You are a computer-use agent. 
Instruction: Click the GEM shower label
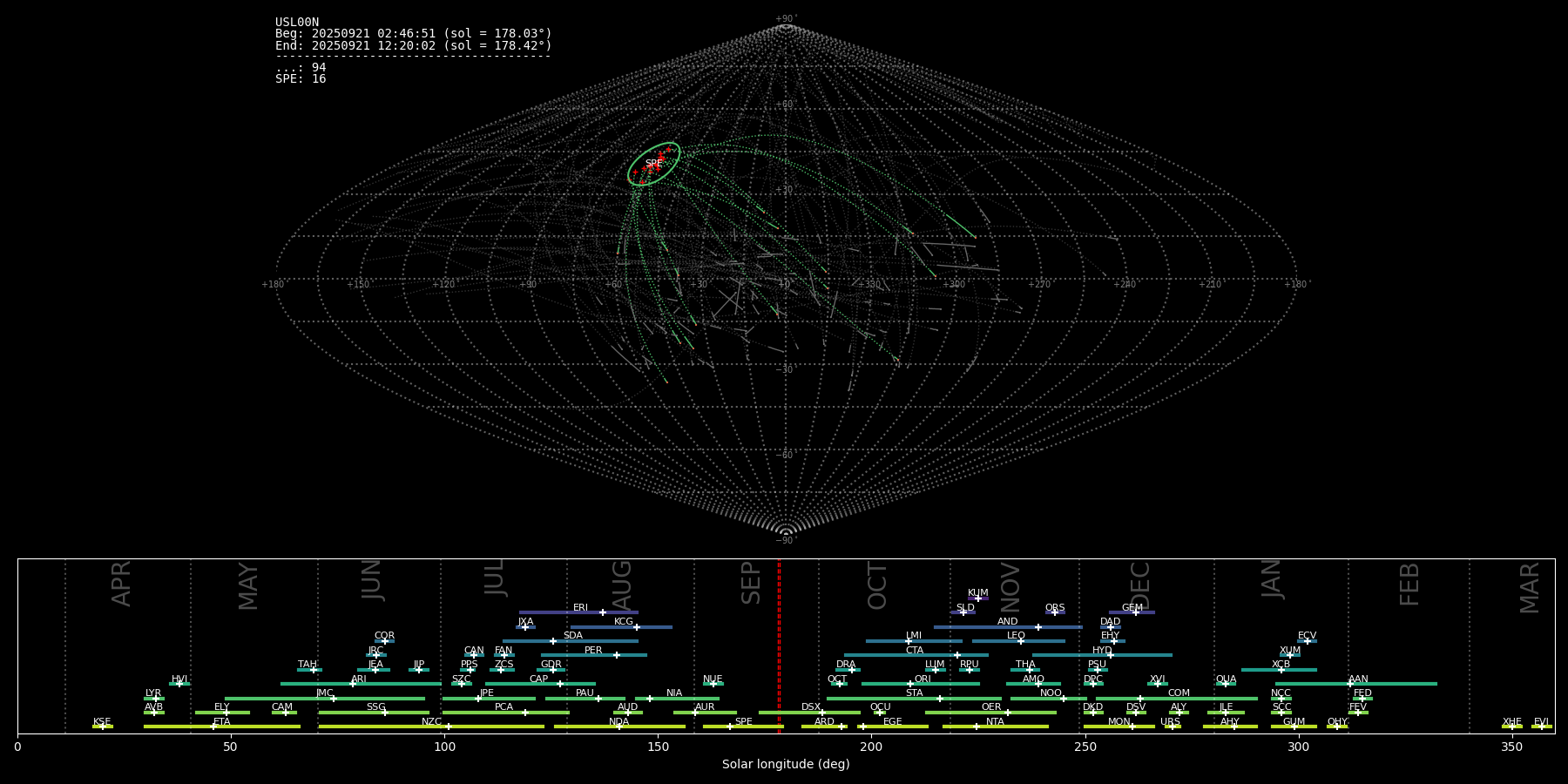pos(1132,608)
